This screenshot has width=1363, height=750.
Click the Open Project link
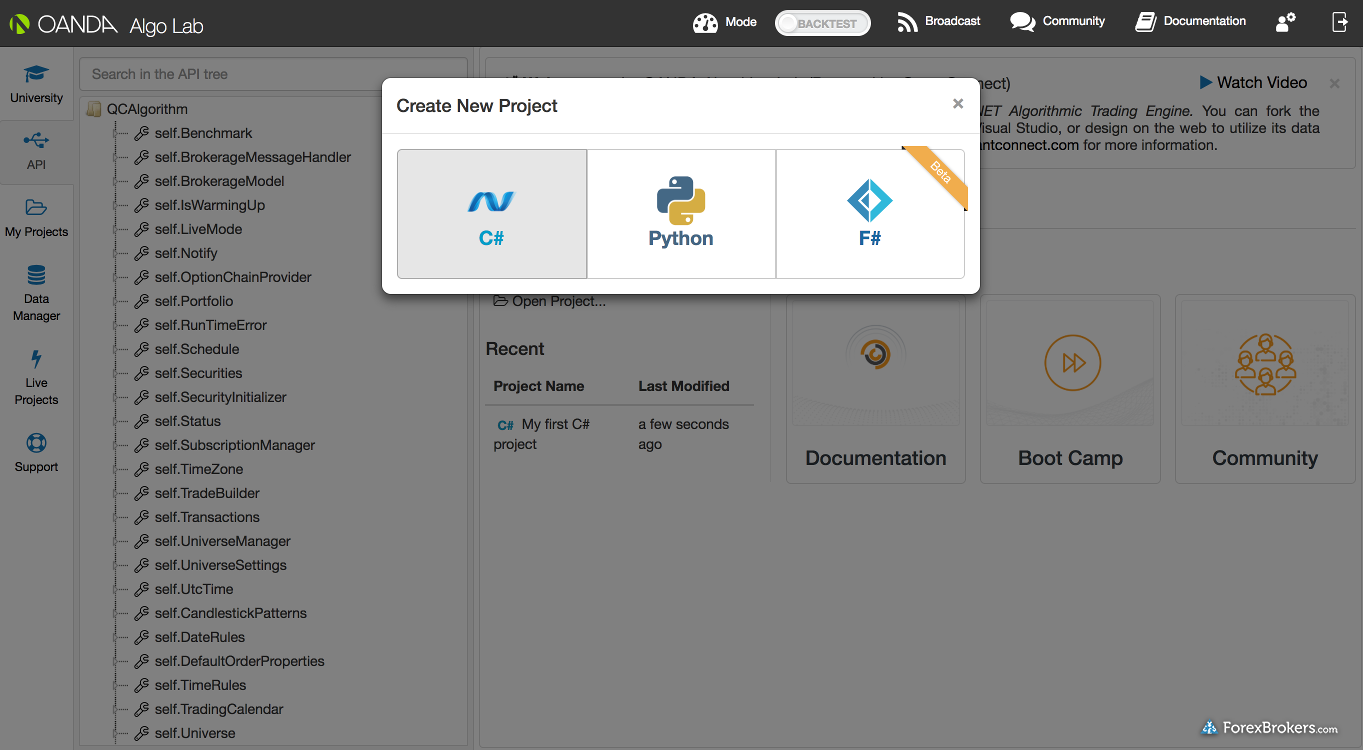tap(549, 301)
